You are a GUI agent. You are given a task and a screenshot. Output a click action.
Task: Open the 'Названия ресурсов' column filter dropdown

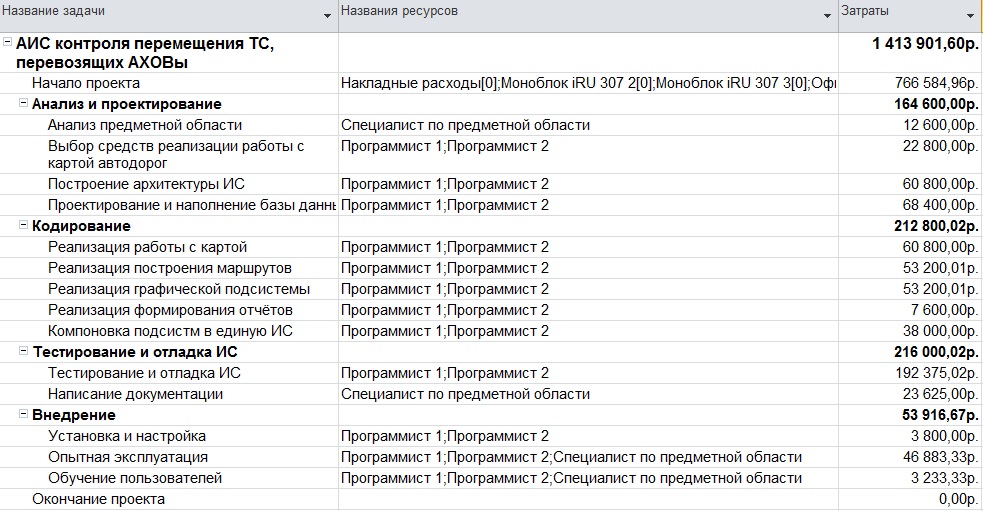pos(827,16)
